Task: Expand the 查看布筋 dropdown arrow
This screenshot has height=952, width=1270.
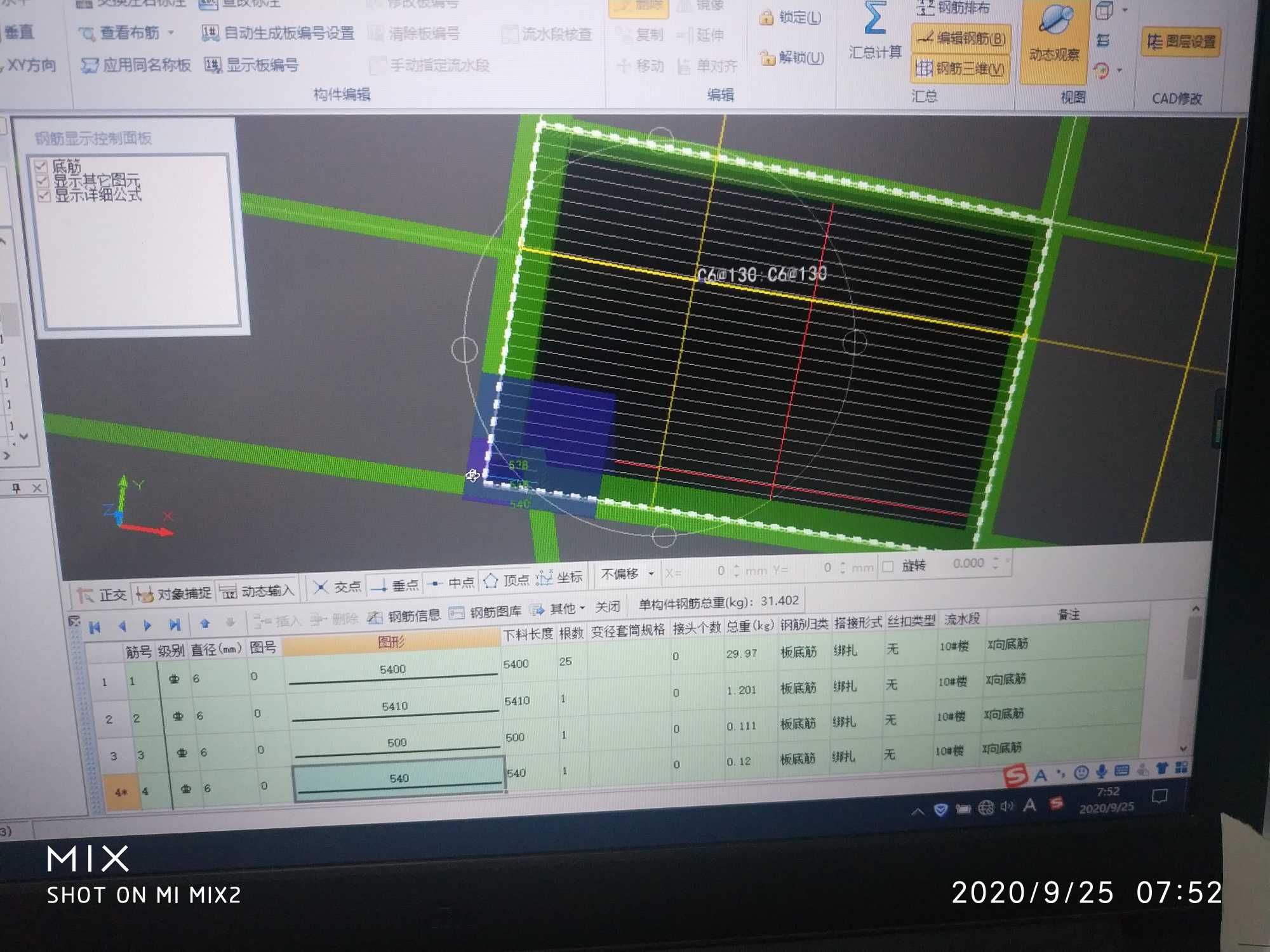Action: coord(171,32)
